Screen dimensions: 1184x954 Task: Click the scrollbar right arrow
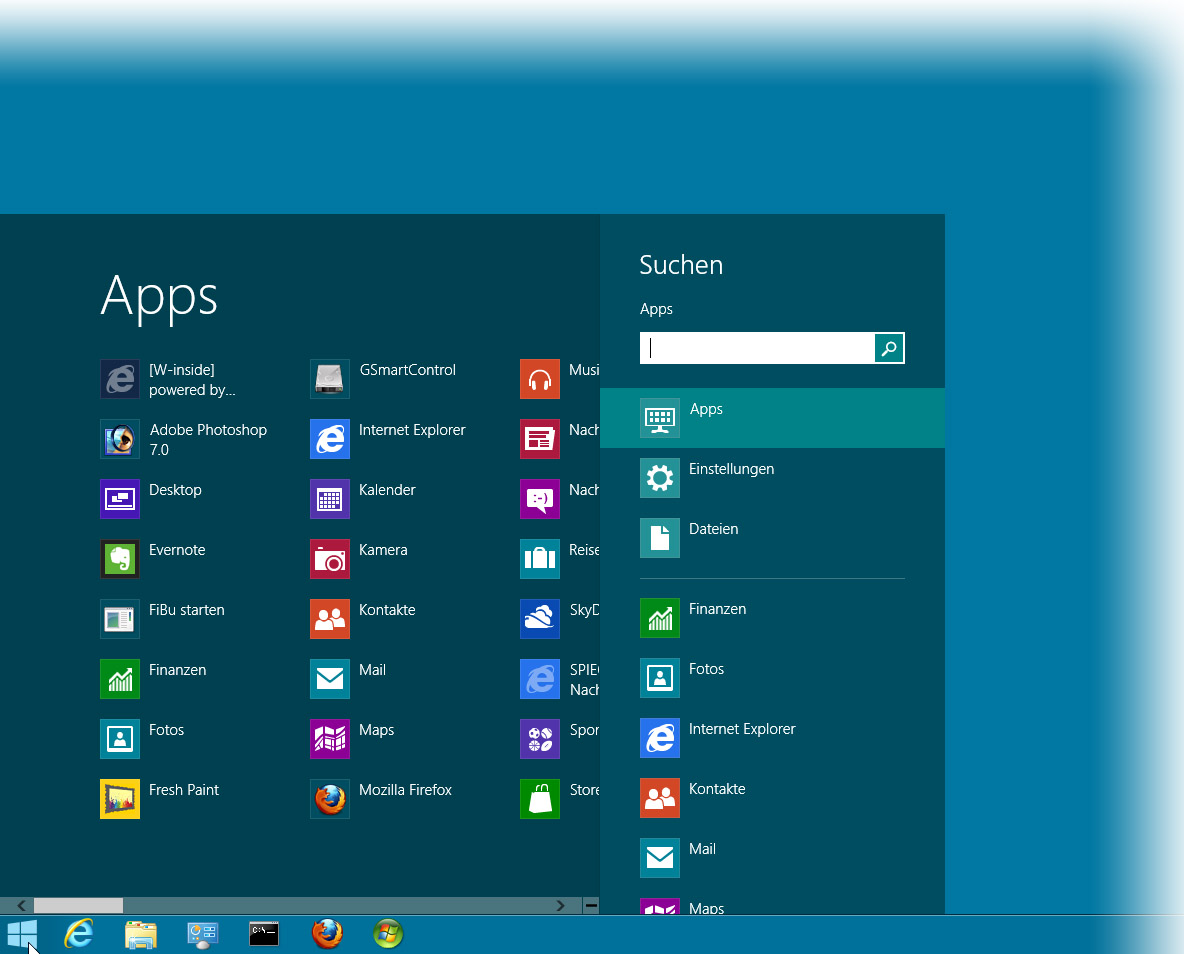(x=560, y=905)
